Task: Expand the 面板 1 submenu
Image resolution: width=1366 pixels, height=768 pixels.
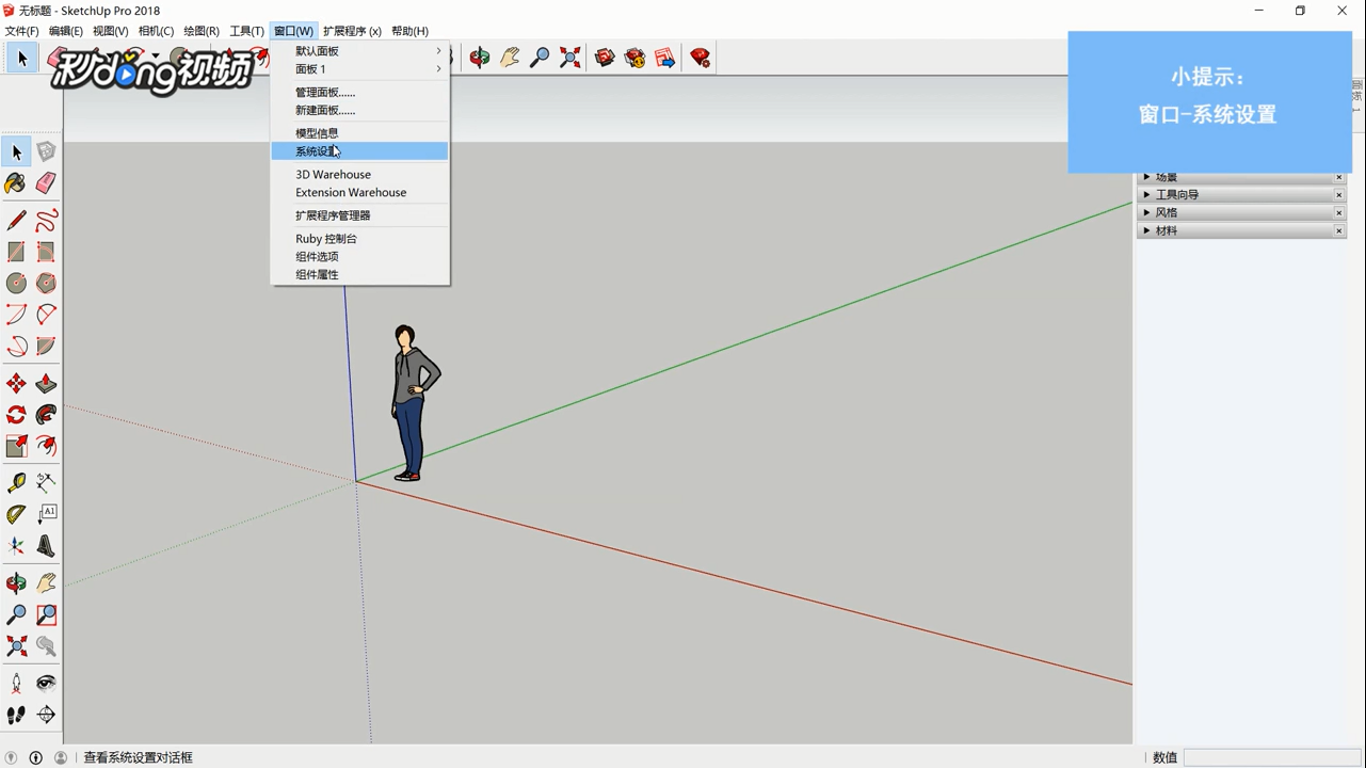Action: click(x=360, y=69)
